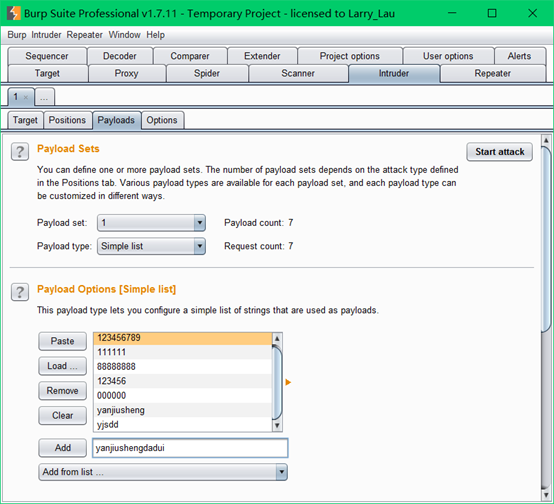Select attack tab number 1
Image resolution: width=554 pixels, height=504 pixels.
coord(16,97)
